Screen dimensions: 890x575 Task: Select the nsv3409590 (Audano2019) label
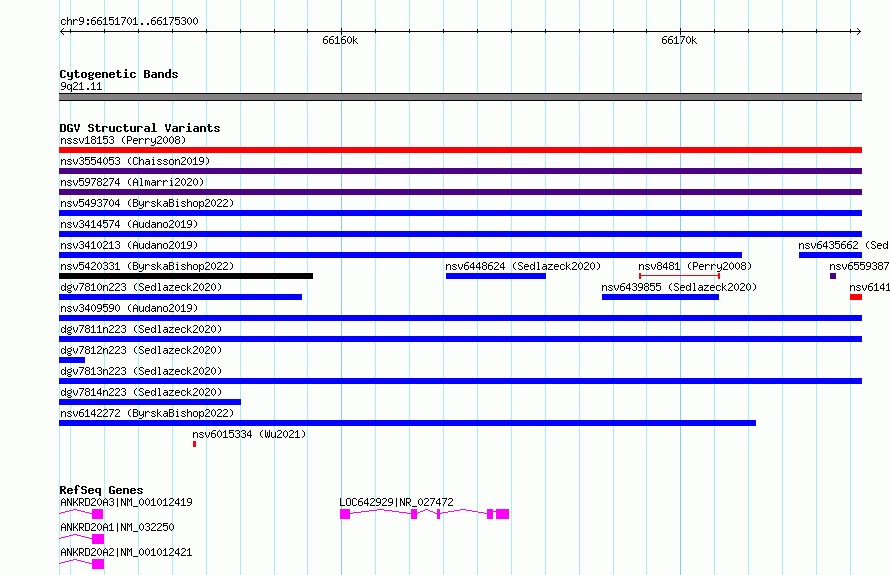pyautogui.click(x=129, y=308)
